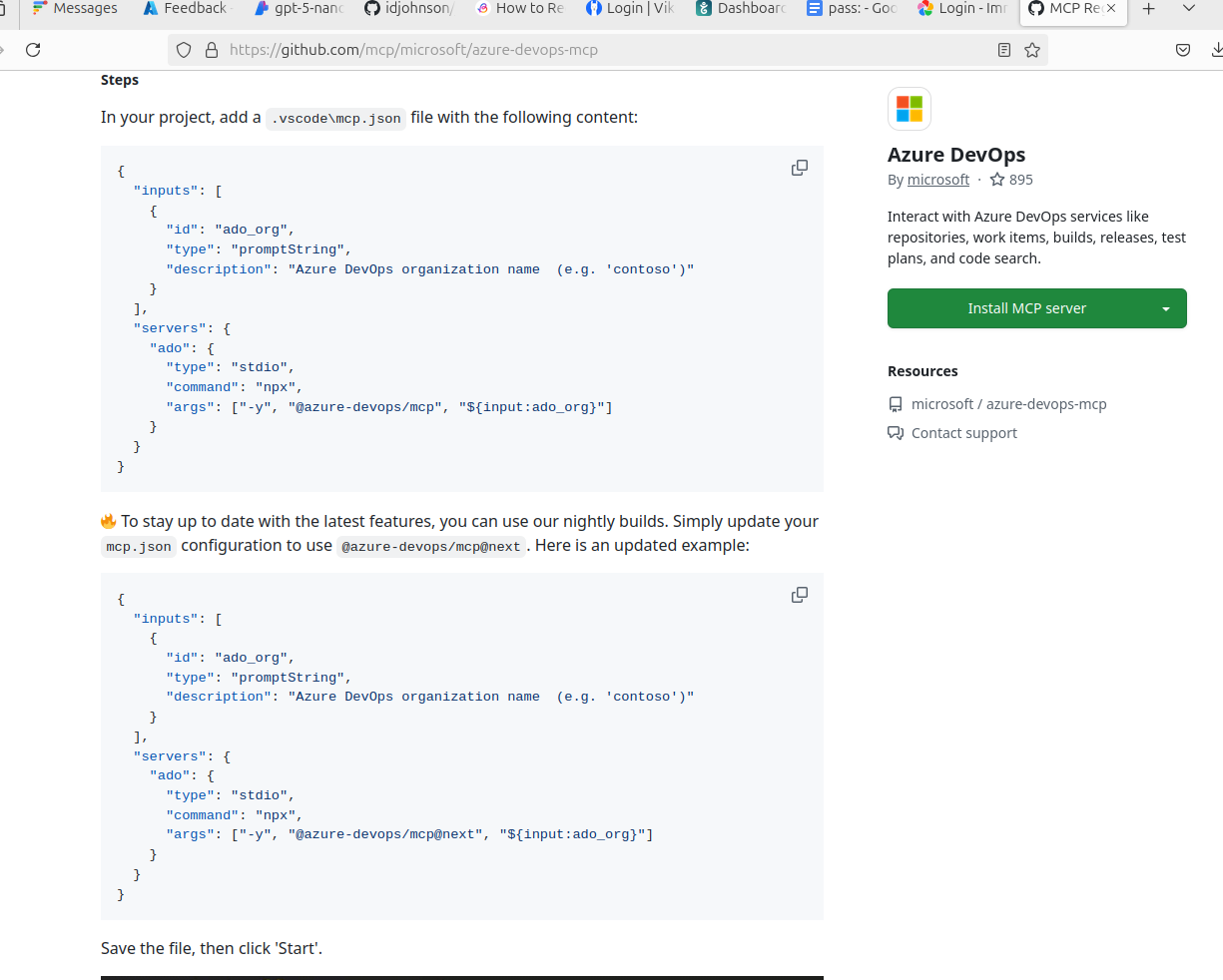Open the site security padlock info
The width and height of the screenshot is (1223, 980).
212,50
